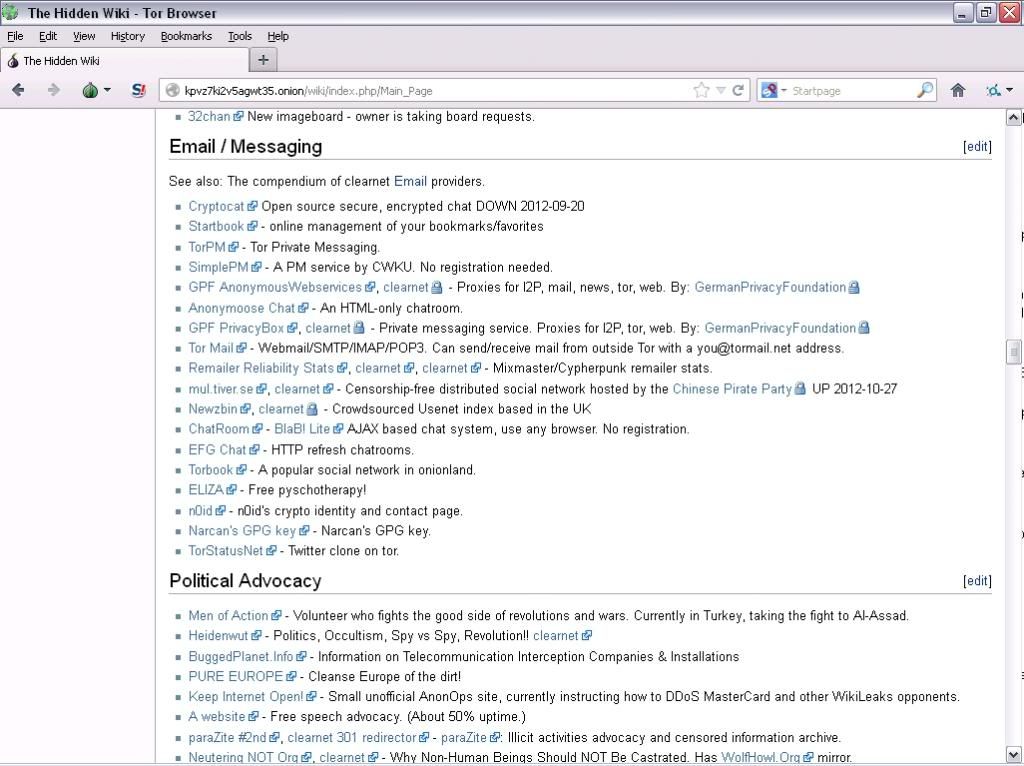Choose a search engine from the dropdown
Image resolution: width=1024 pixels, height=766 pixels.
coord(774,90)
